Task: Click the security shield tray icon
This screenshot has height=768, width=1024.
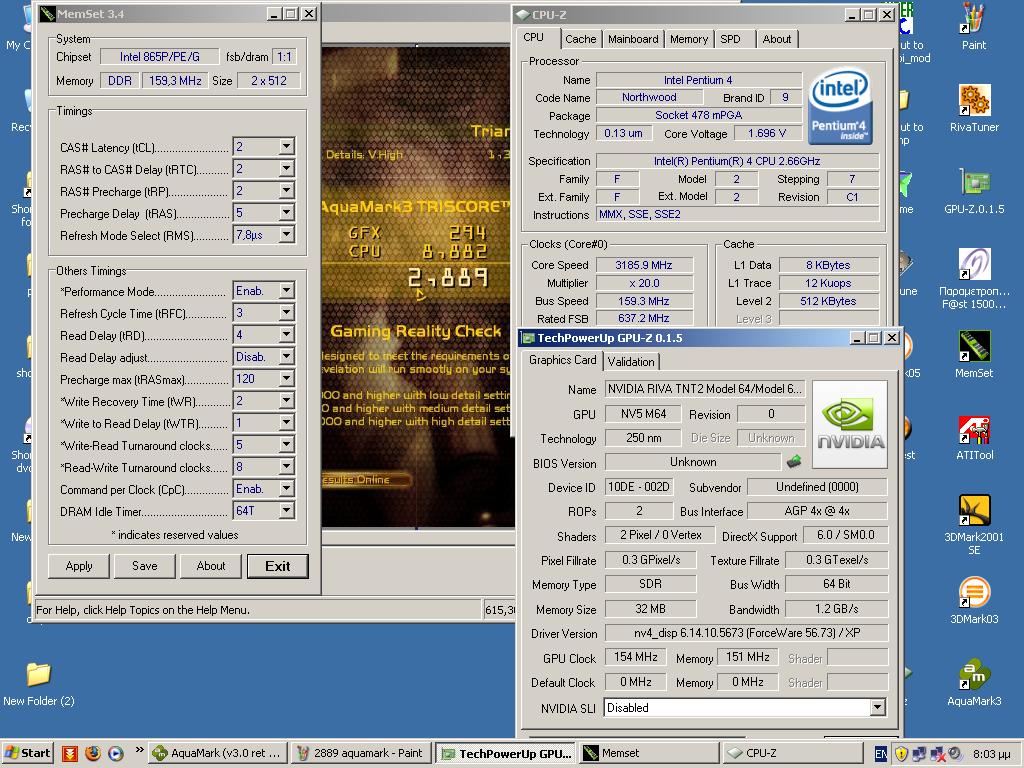Action: tap(901, 754)
